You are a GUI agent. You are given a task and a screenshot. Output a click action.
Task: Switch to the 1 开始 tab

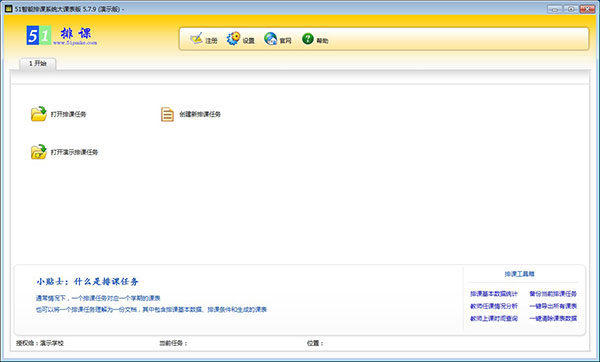[x=38, y=64]
